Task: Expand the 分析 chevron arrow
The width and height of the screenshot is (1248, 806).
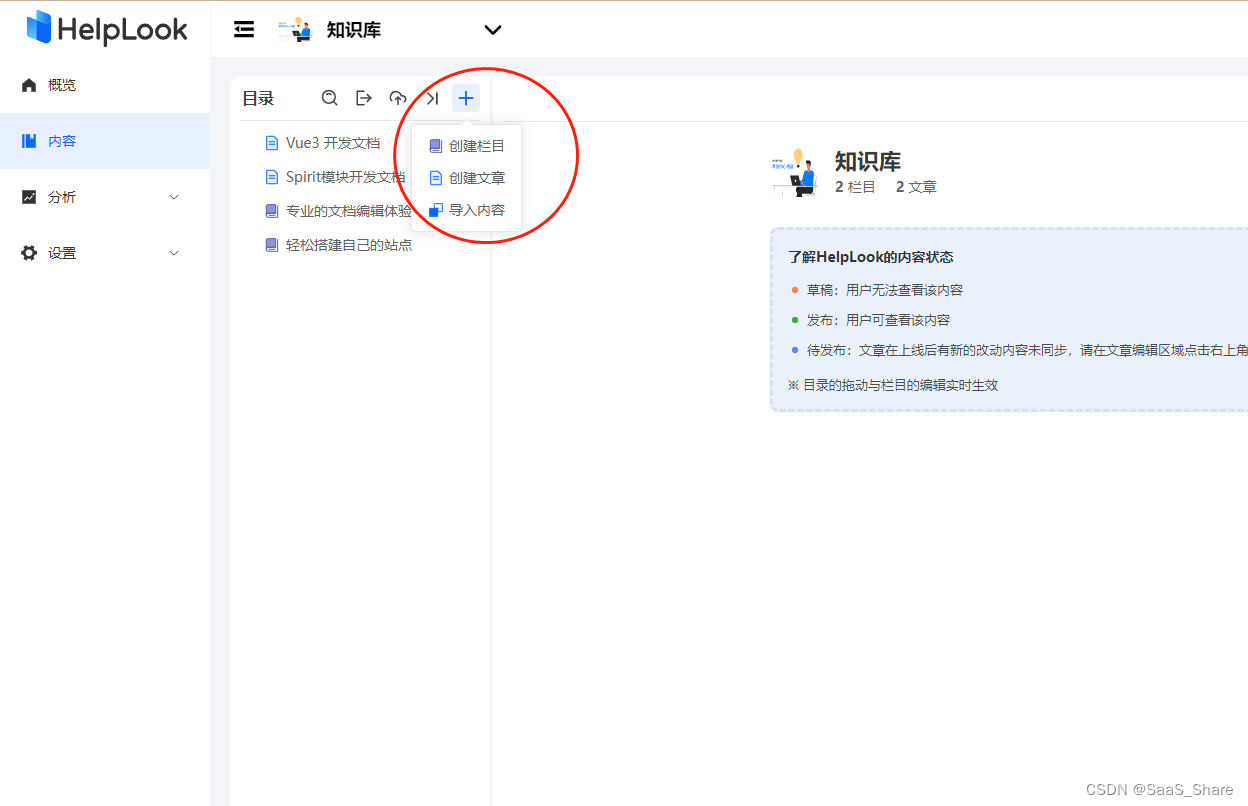Action: (x=174, y=197)
